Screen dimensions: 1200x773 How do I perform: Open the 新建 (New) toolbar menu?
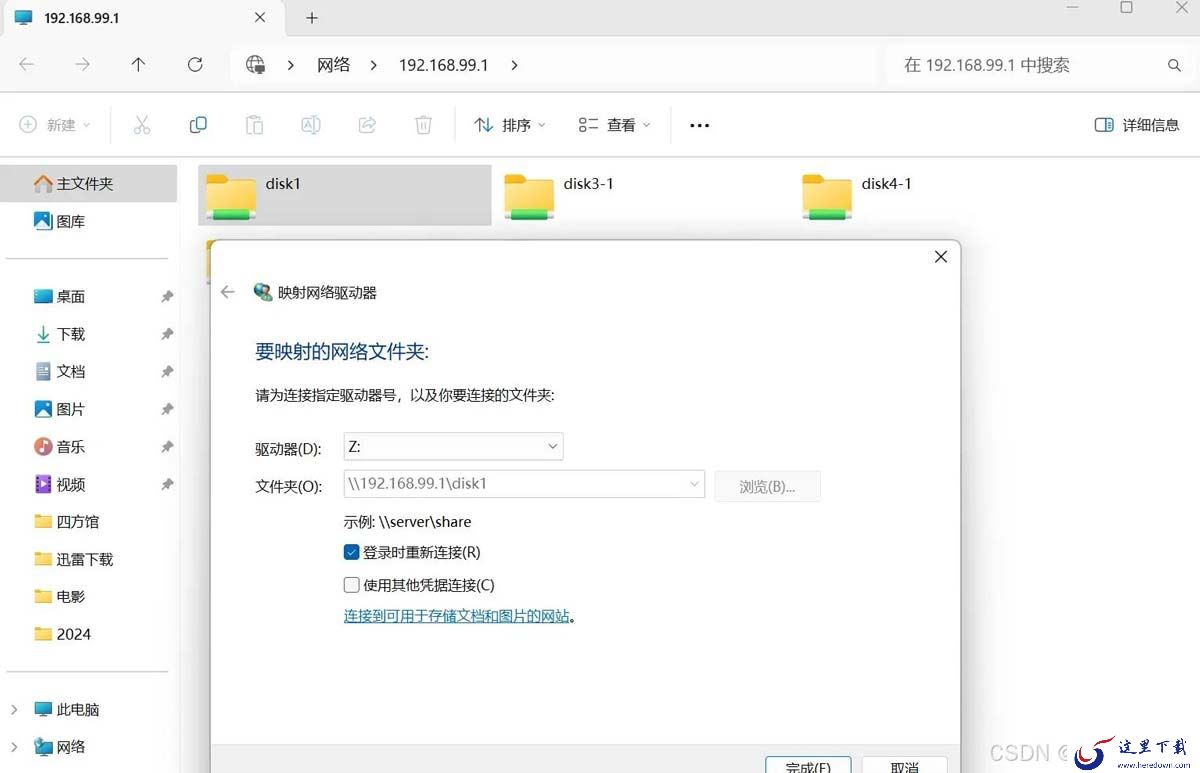coord(55,125)
